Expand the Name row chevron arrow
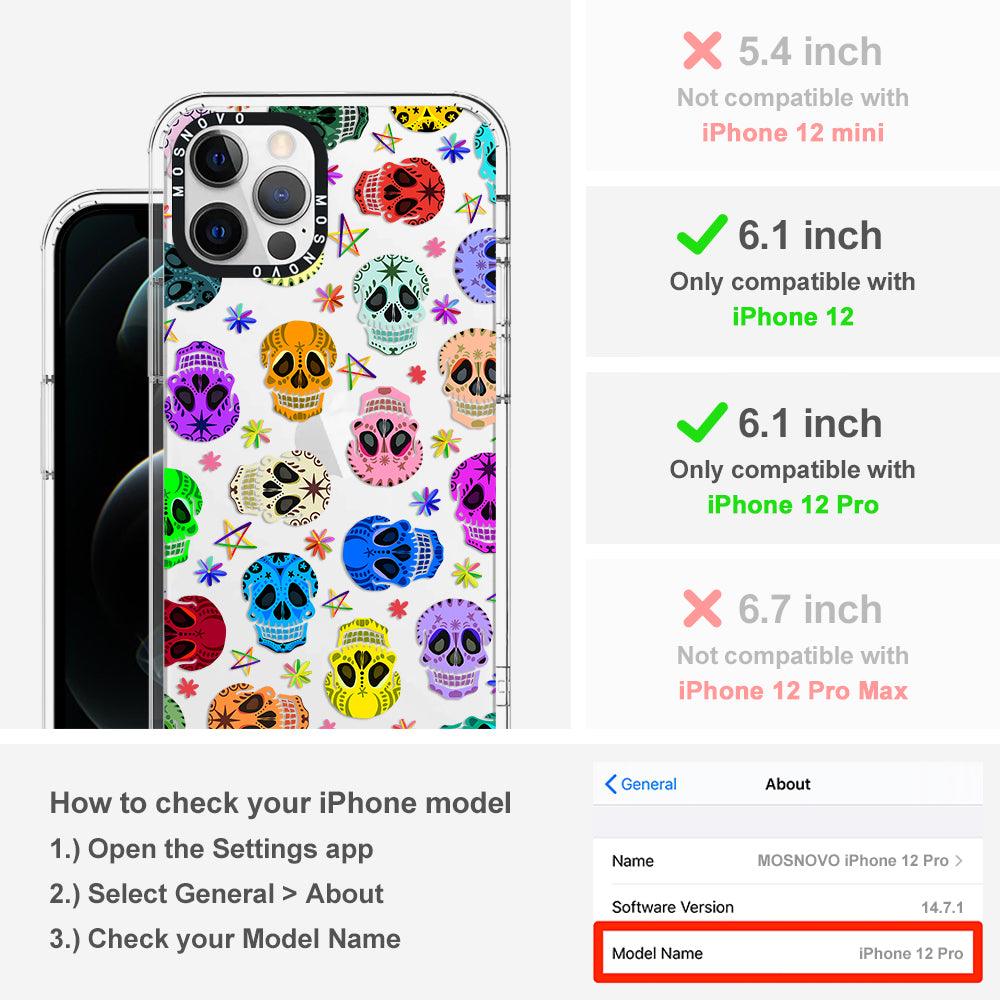 pyautogui.click(x=959, y=860)
